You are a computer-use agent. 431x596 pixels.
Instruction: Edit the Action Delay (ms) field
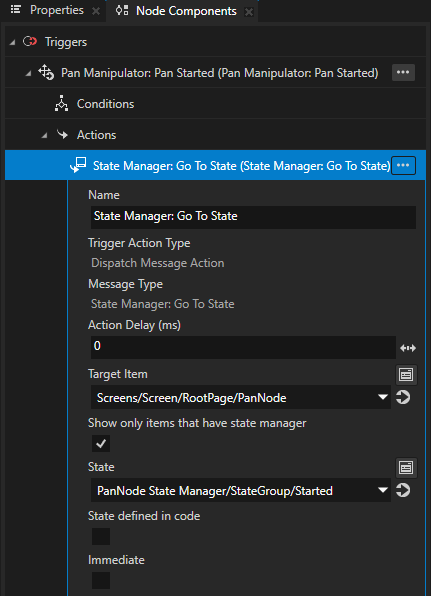[243, 347]
